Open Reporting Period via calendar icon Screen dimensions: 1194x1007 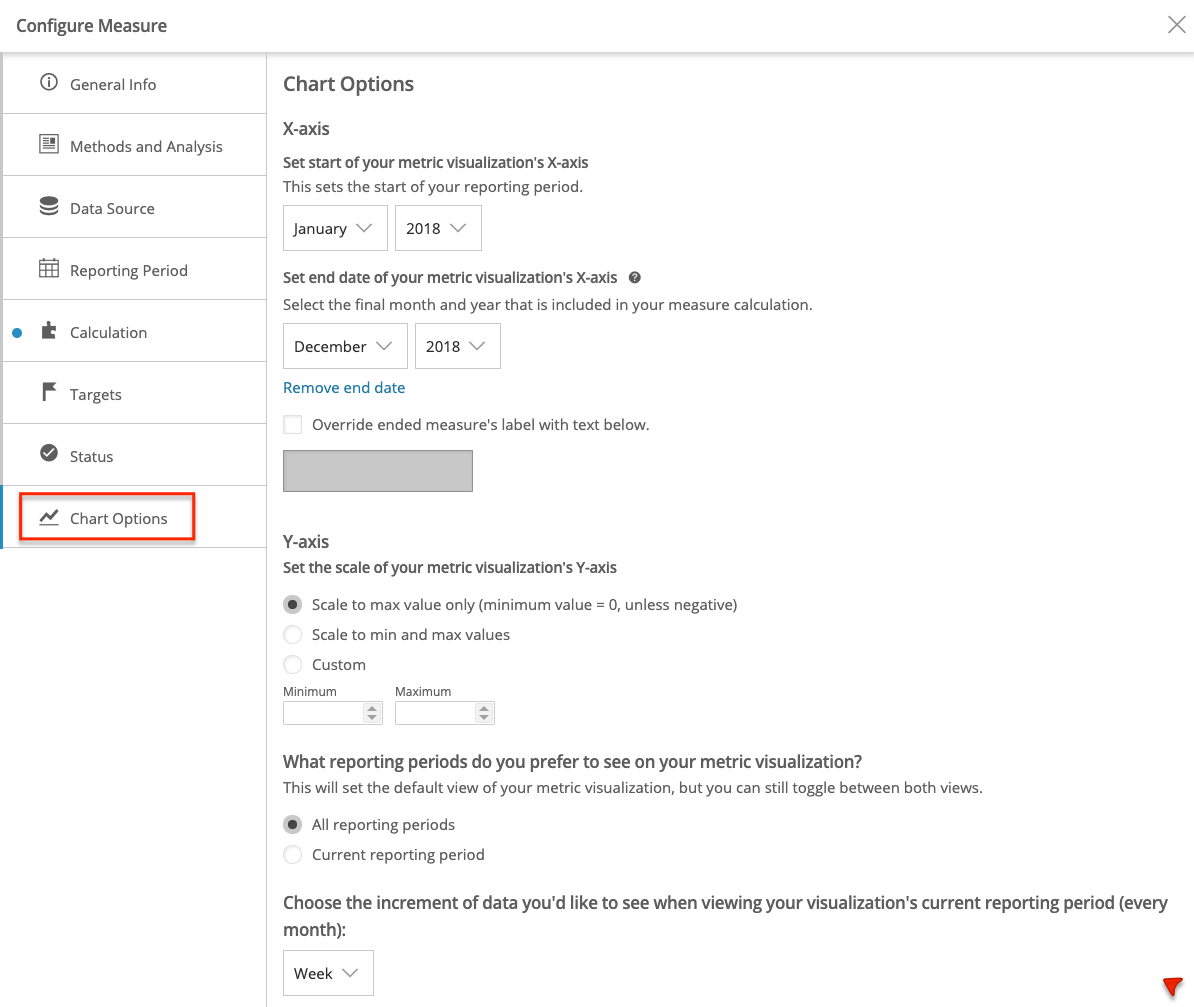click(x=49, y=269)
